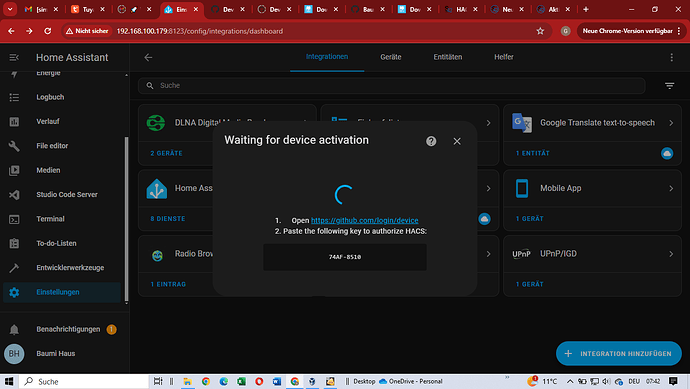
Task: Open the Windows Start menu
Action: pyautogui.click(x=9, y=382)
